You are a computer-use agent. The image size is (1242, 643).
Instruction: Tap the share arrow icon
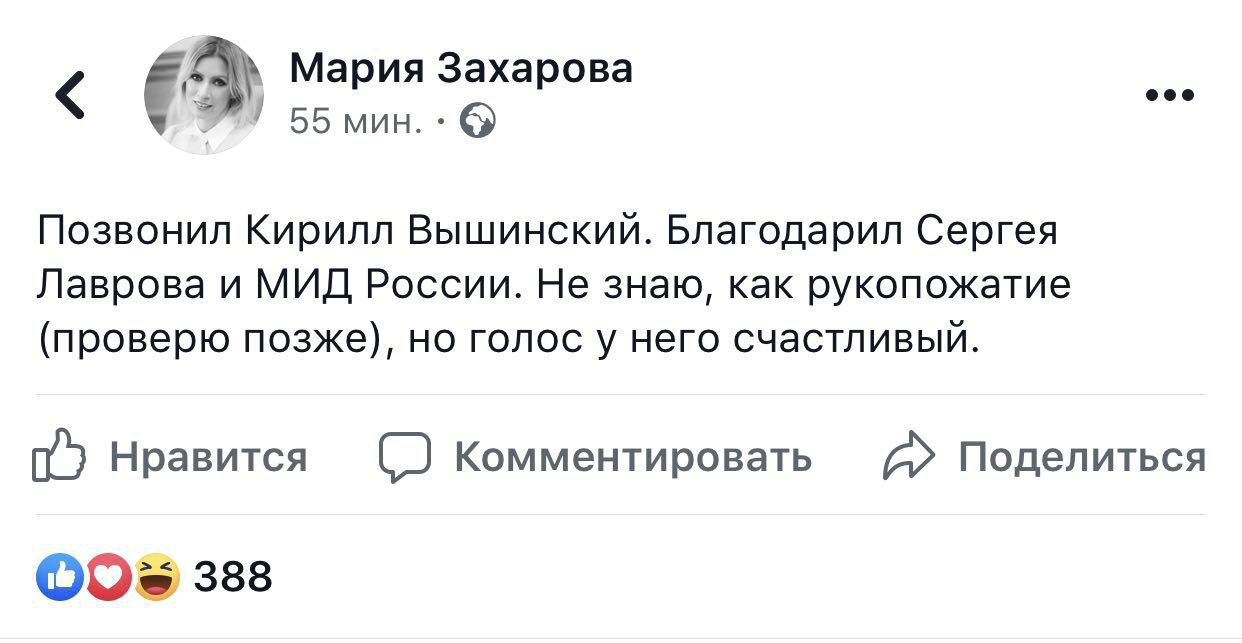(x=908, y=458)
